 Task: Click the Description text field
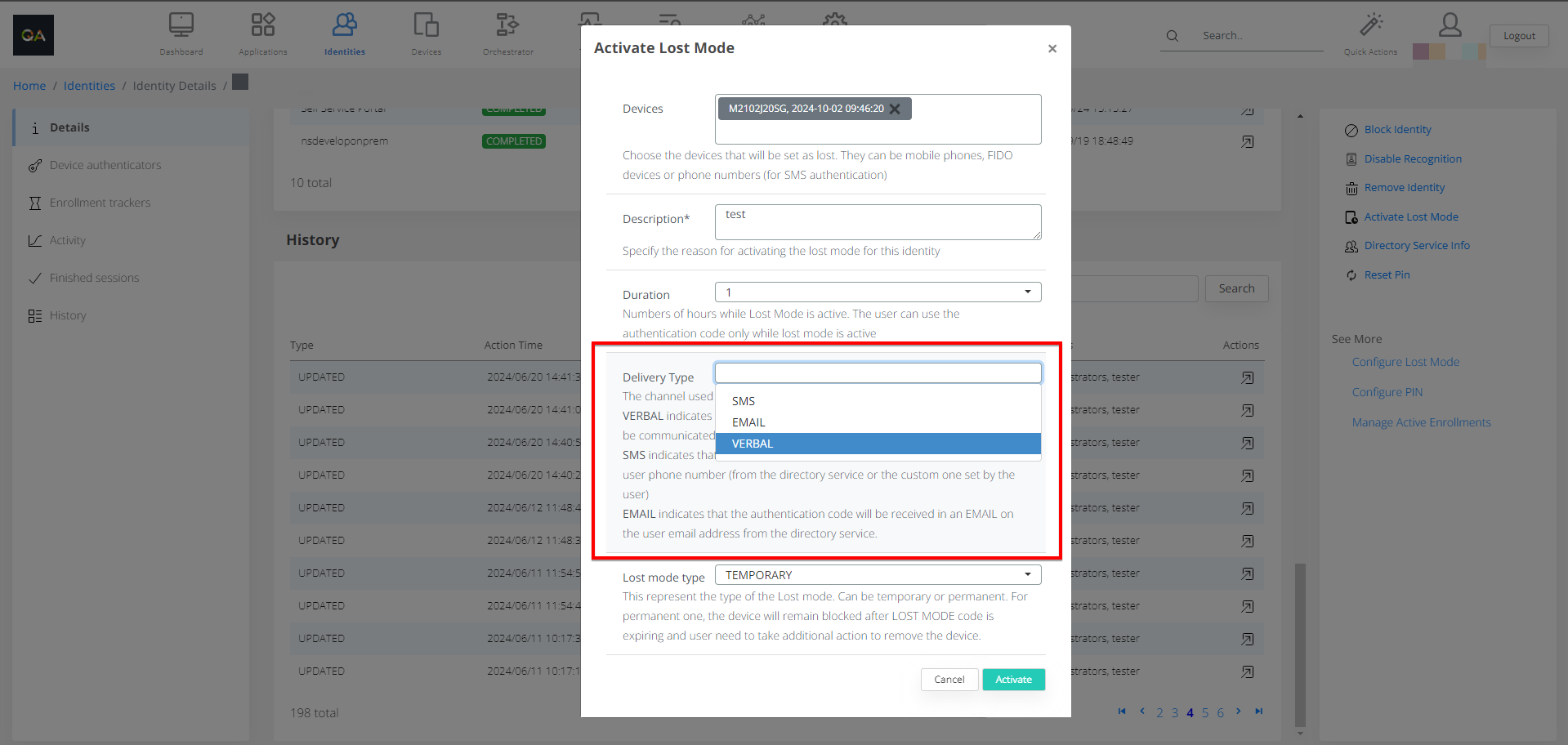click(x=878, y=222)
